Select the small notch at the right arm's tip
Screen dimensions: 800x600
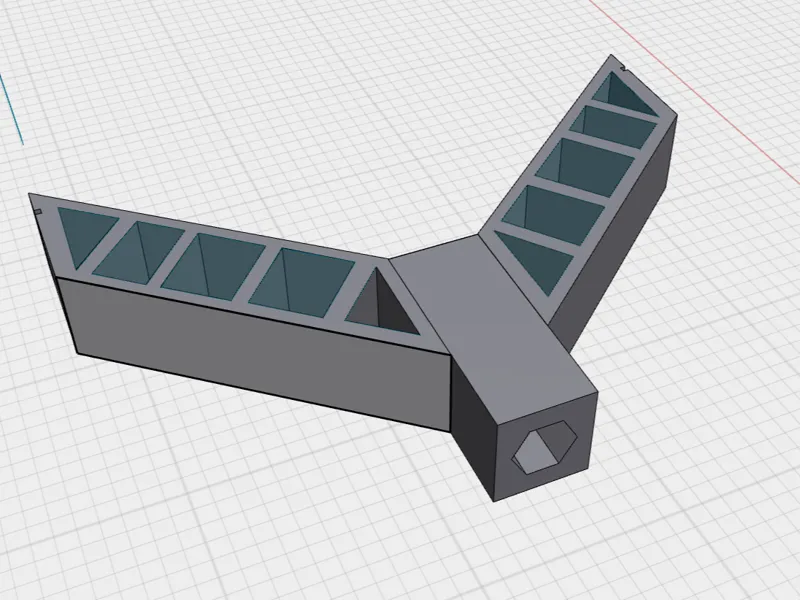click(x=621, y=67)
